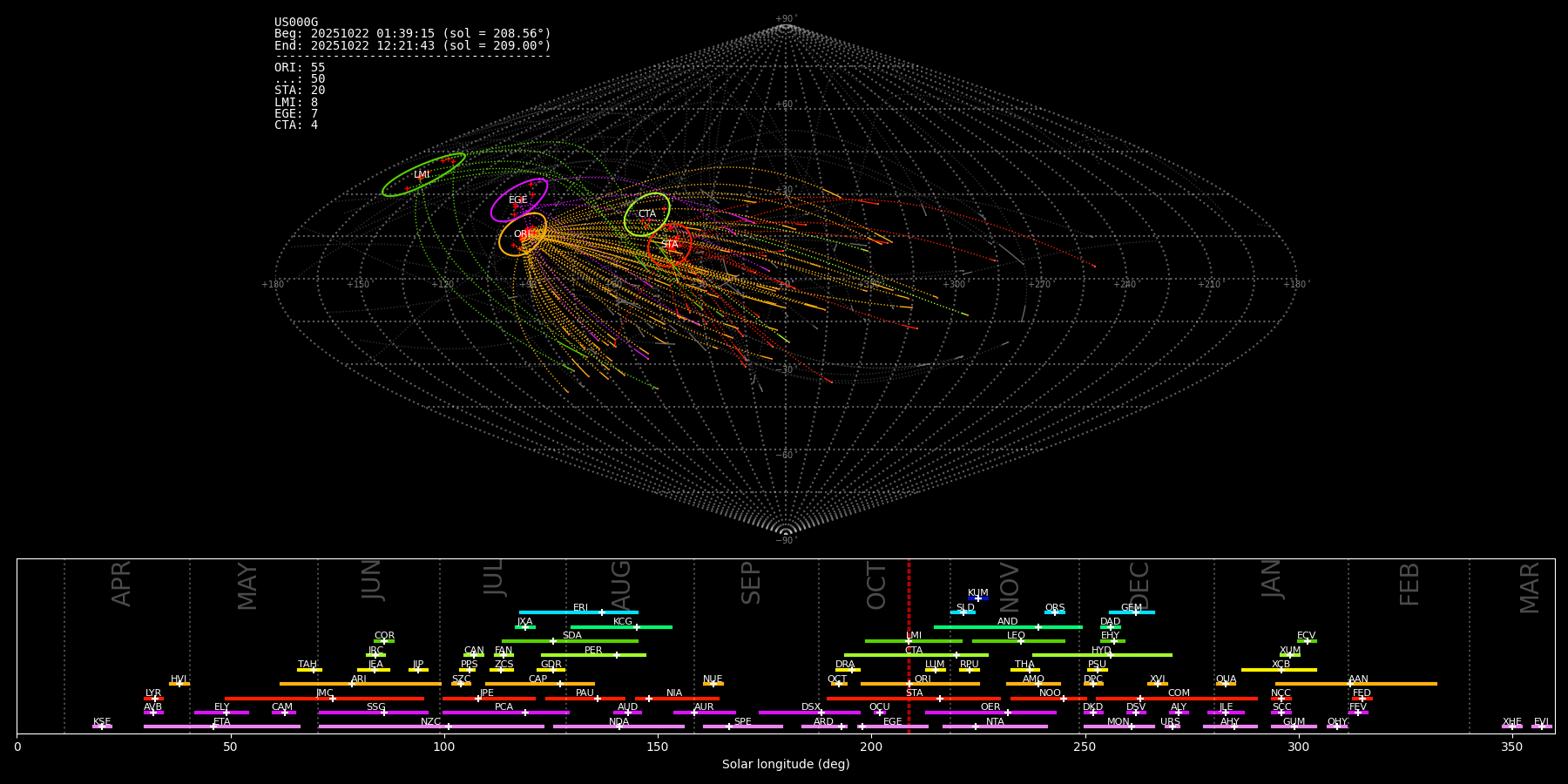The height and width of the screenshot is (784, 1568).
Task: Click the URS shower label in timeline
Action: [x=1171, y=722]
